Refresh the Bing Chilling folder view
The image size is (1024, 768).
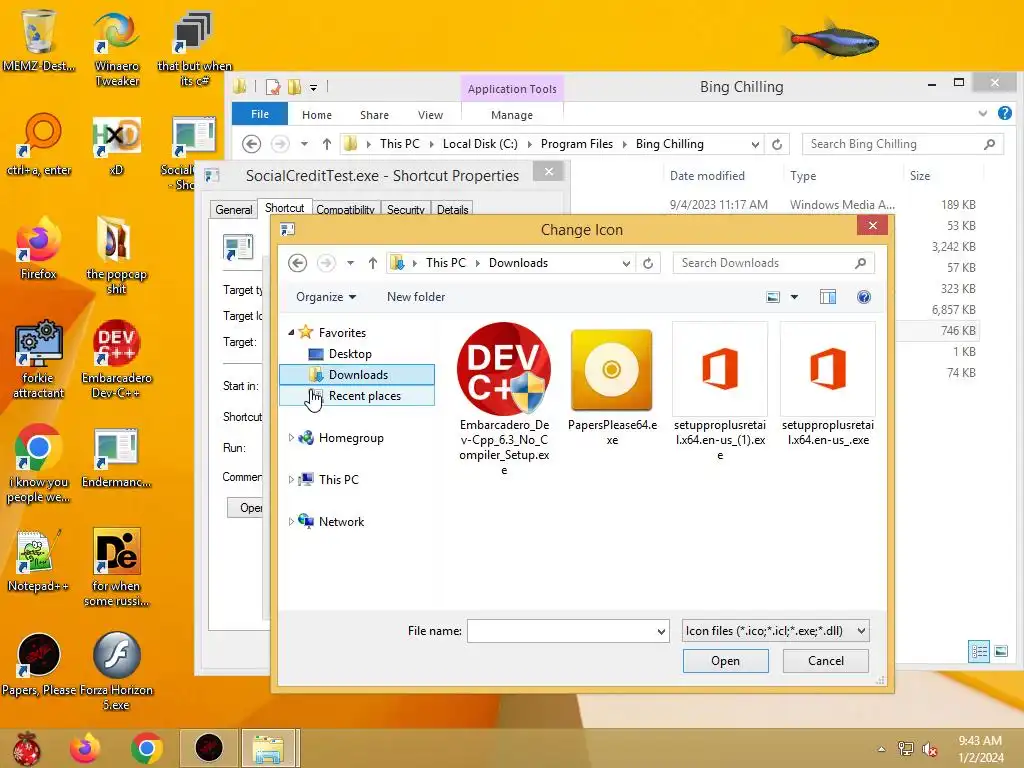coord(776,144)
